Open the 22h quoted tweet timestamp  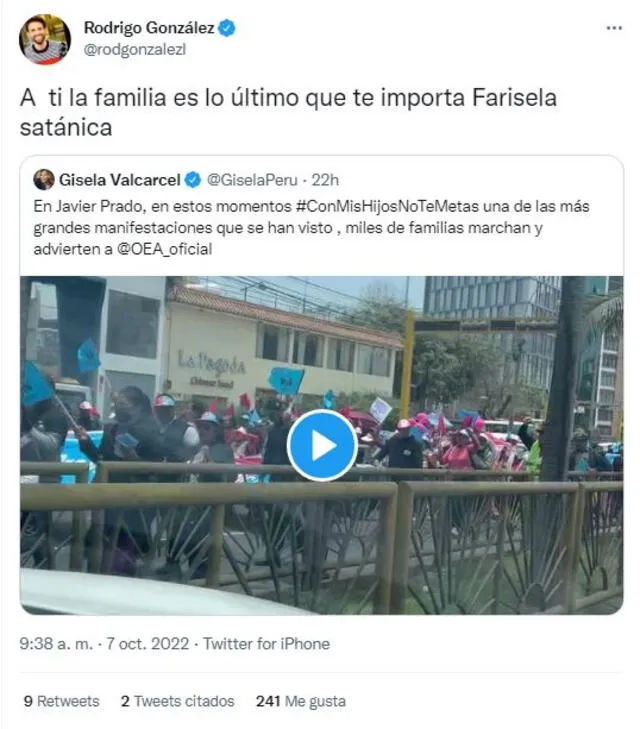click(x=325, y=180)
